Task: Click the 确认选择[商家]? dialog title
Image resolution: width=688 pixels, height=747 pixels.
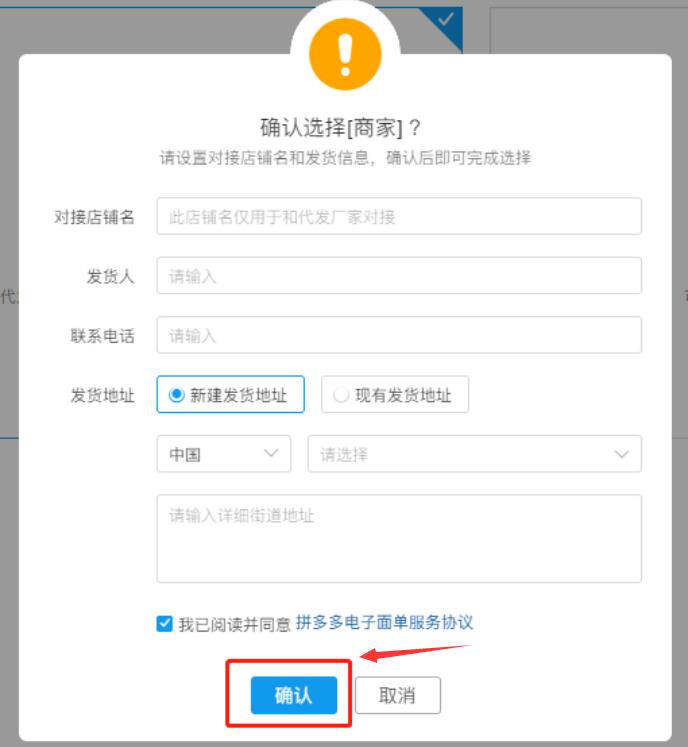Action: 341,128
